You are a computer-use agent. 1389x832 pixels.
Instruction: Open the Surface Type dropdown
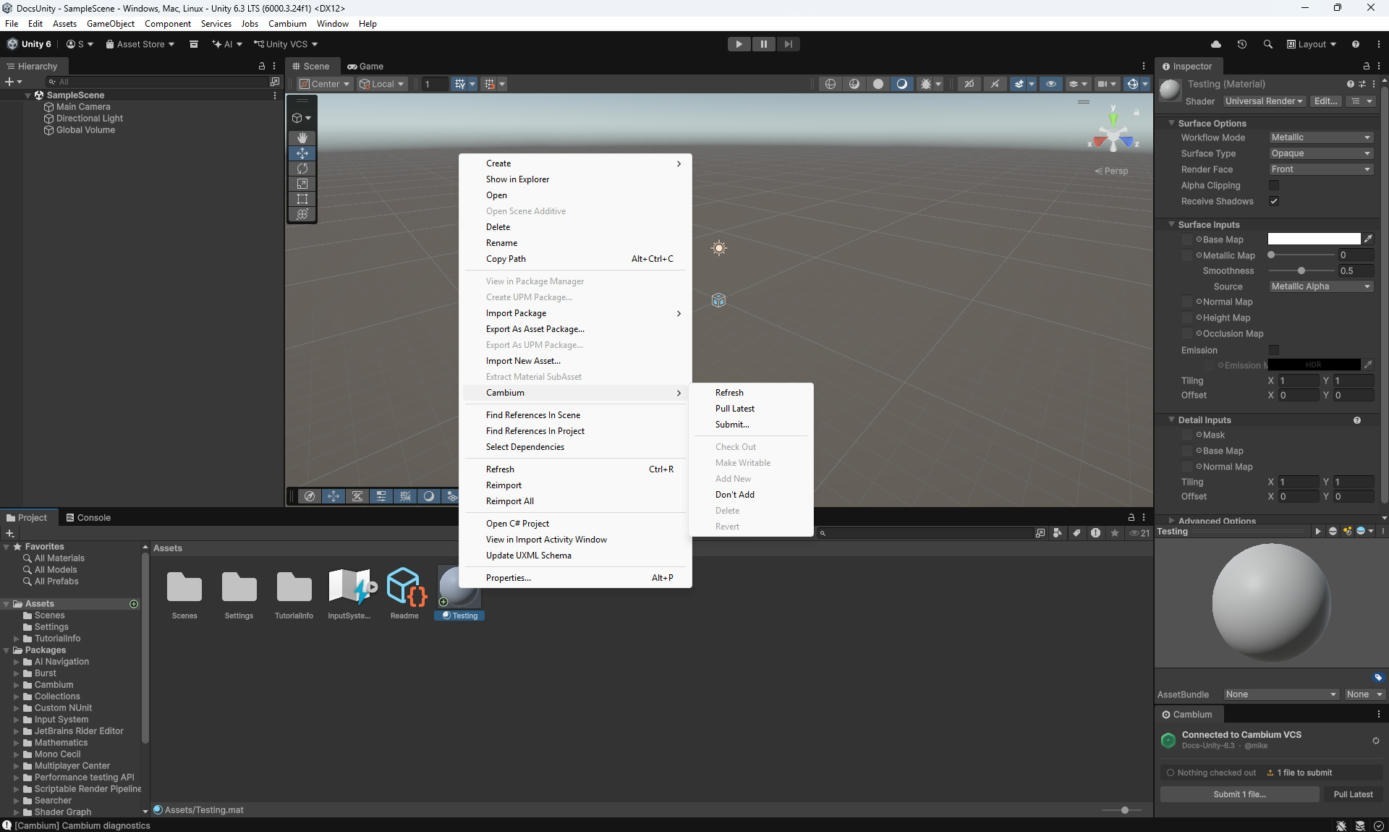1321,153
